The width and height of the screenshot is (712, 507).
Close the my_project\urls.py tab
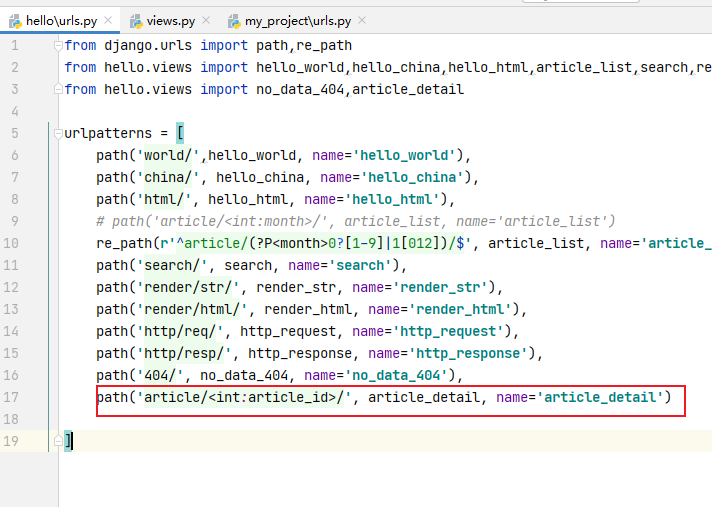362,20
